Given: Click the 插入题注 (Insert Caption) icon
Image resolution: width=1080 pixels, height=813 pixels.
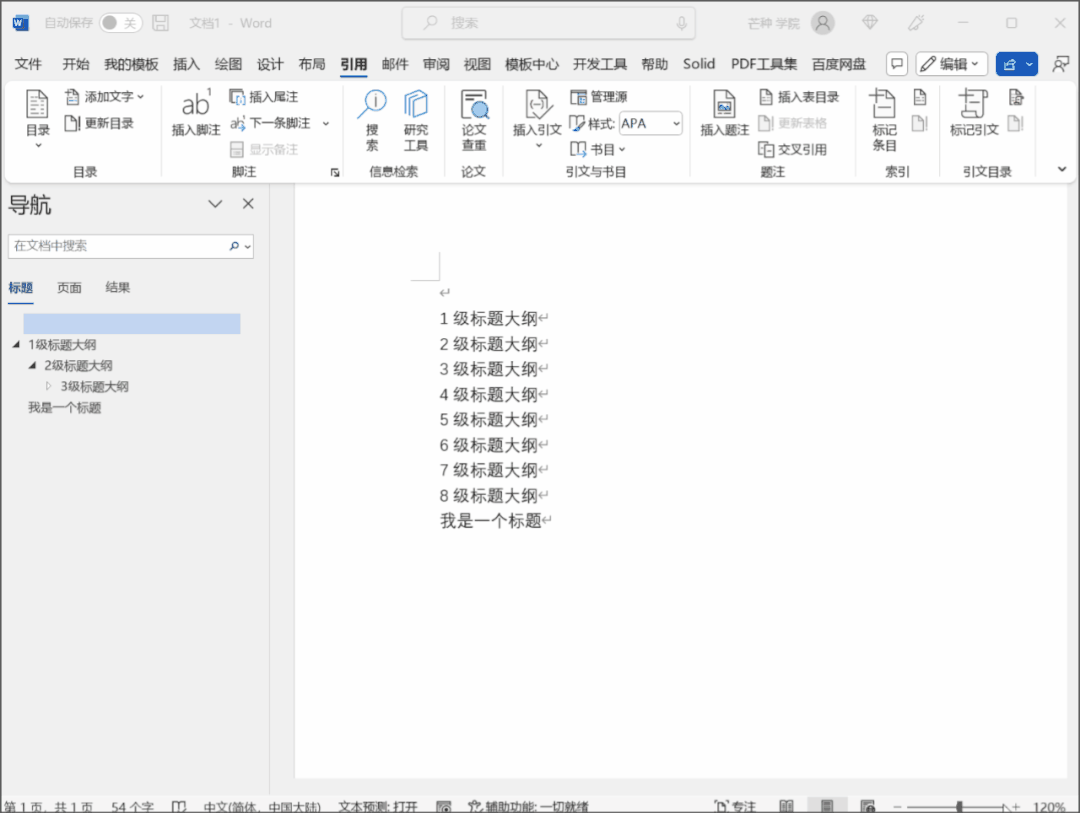Looking at the screenshot, I should click(x=724, y=114).
